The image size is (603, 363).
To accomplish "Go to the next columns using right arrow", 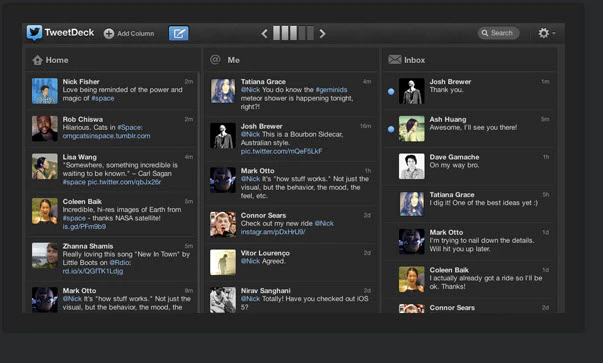I will click(x=322, y=33).
